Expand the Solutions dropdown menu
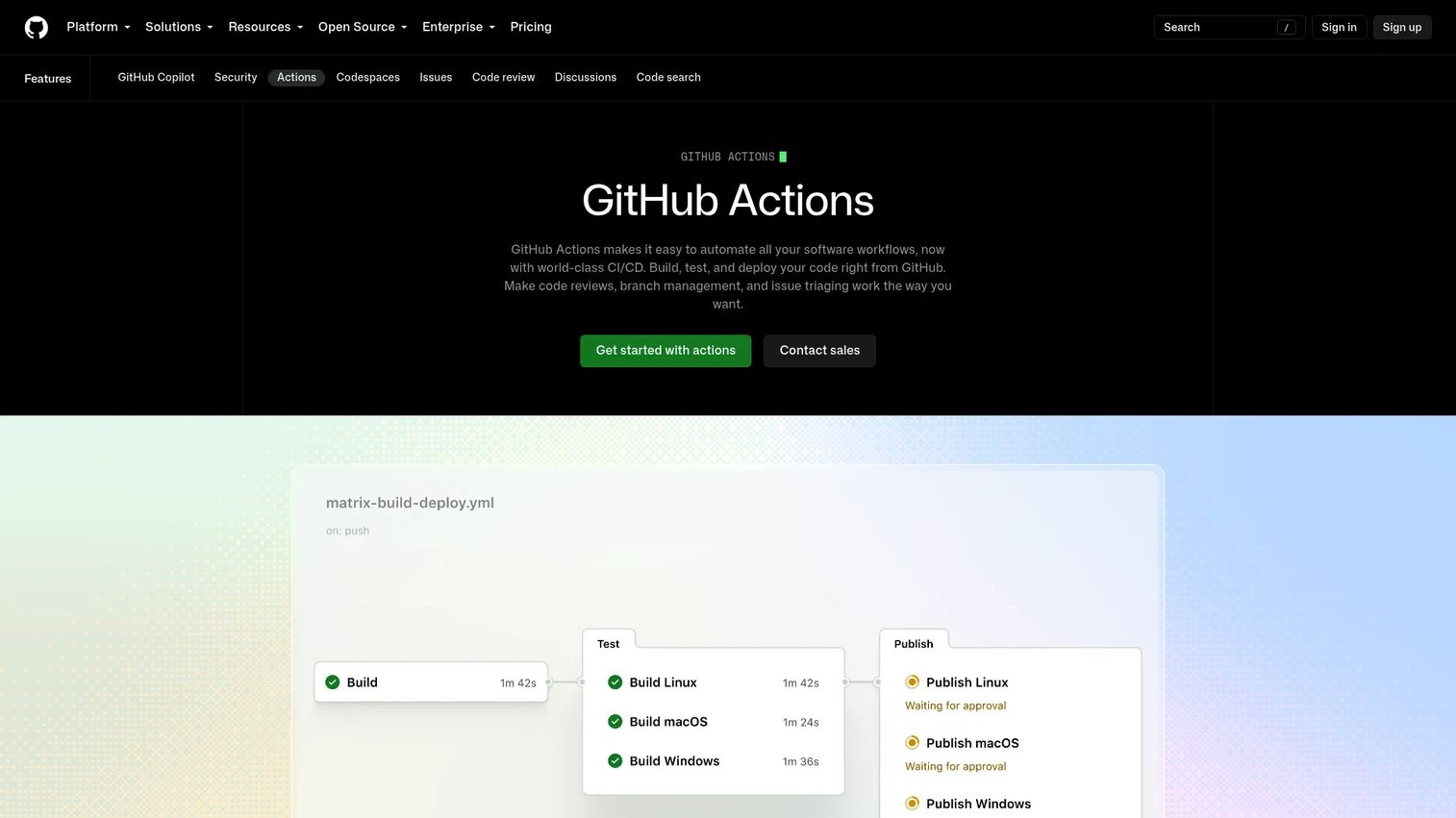Screen dimensions: 1456x818 coord(179,27)
